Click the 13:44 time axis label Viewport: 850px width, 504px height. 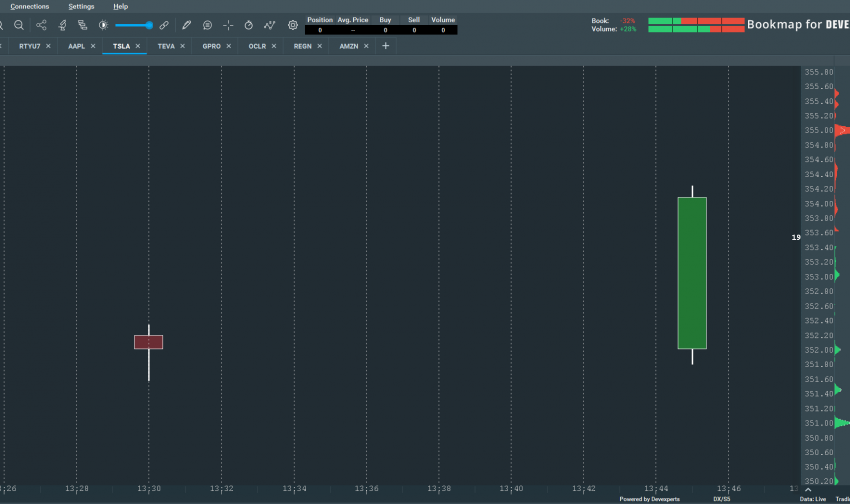[656, 489]
